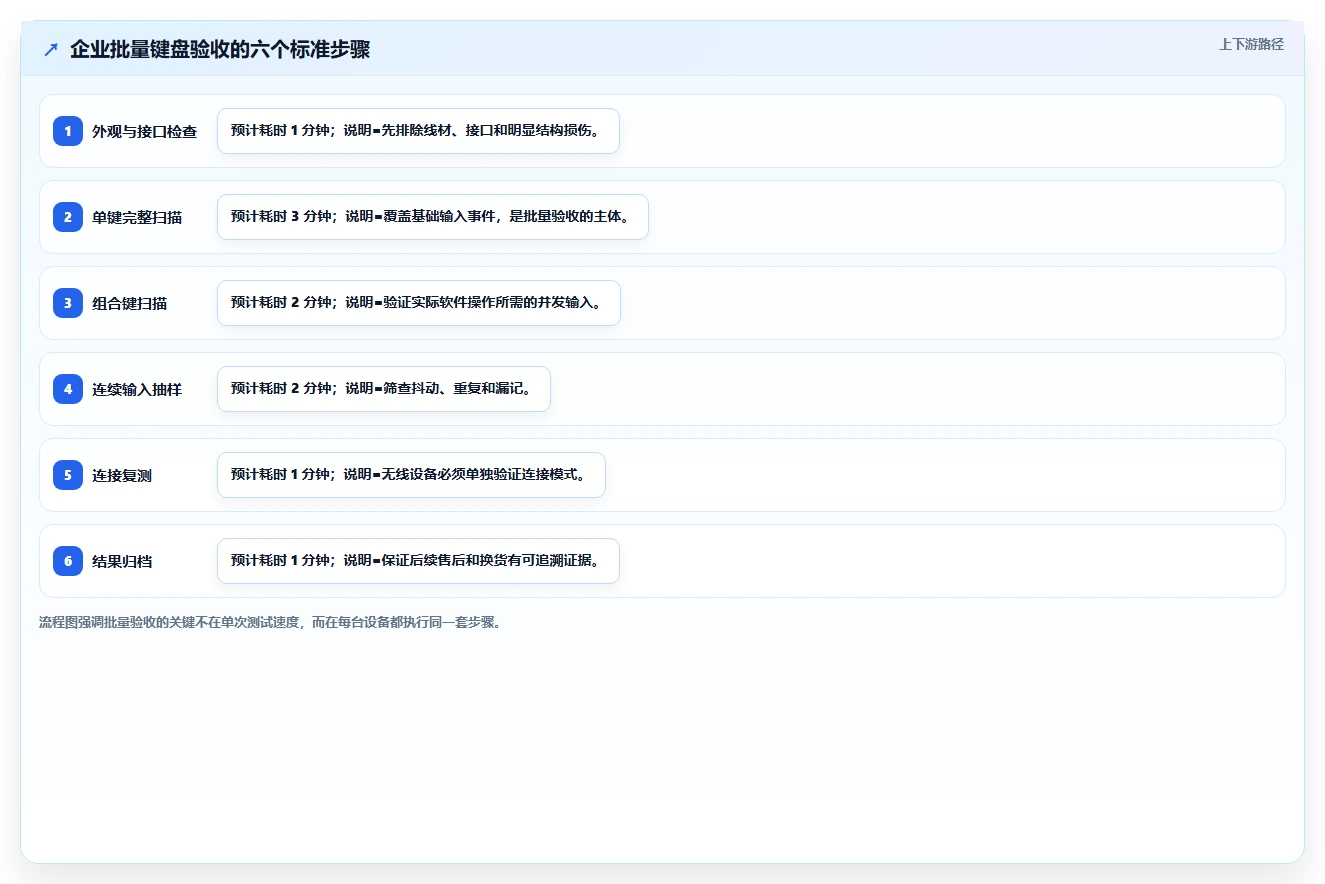
Task: Select the 组合键扫描 step label
Action: tap(130, 304)
